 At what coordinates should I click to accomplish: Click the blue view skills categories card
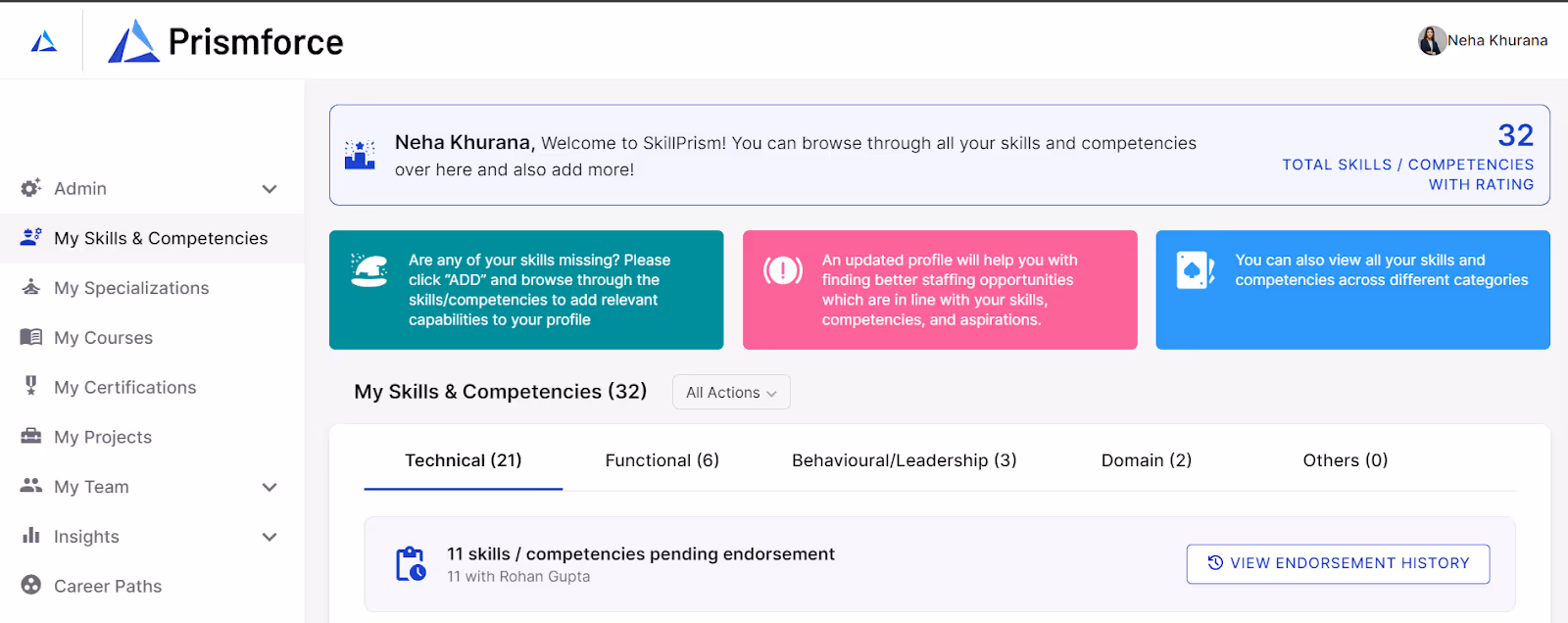click(1352, 290)
